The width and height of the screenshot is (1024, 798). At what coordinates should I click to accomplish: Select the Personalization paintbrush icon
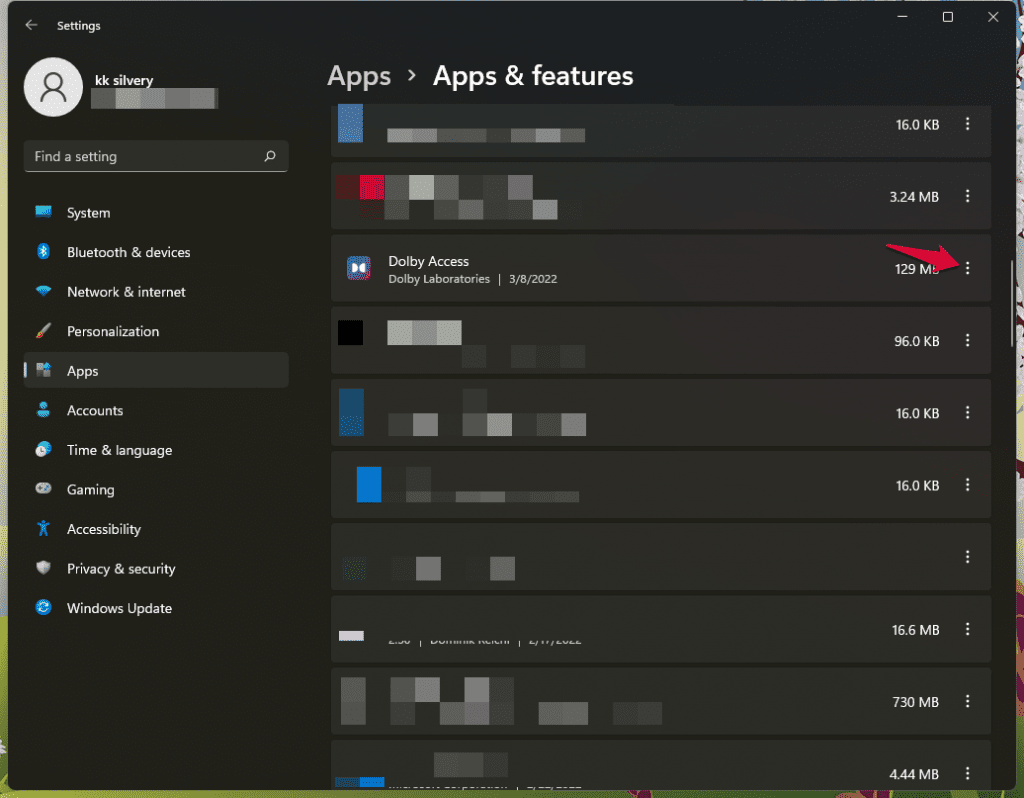pyautogui.click(x=43, y=331)
